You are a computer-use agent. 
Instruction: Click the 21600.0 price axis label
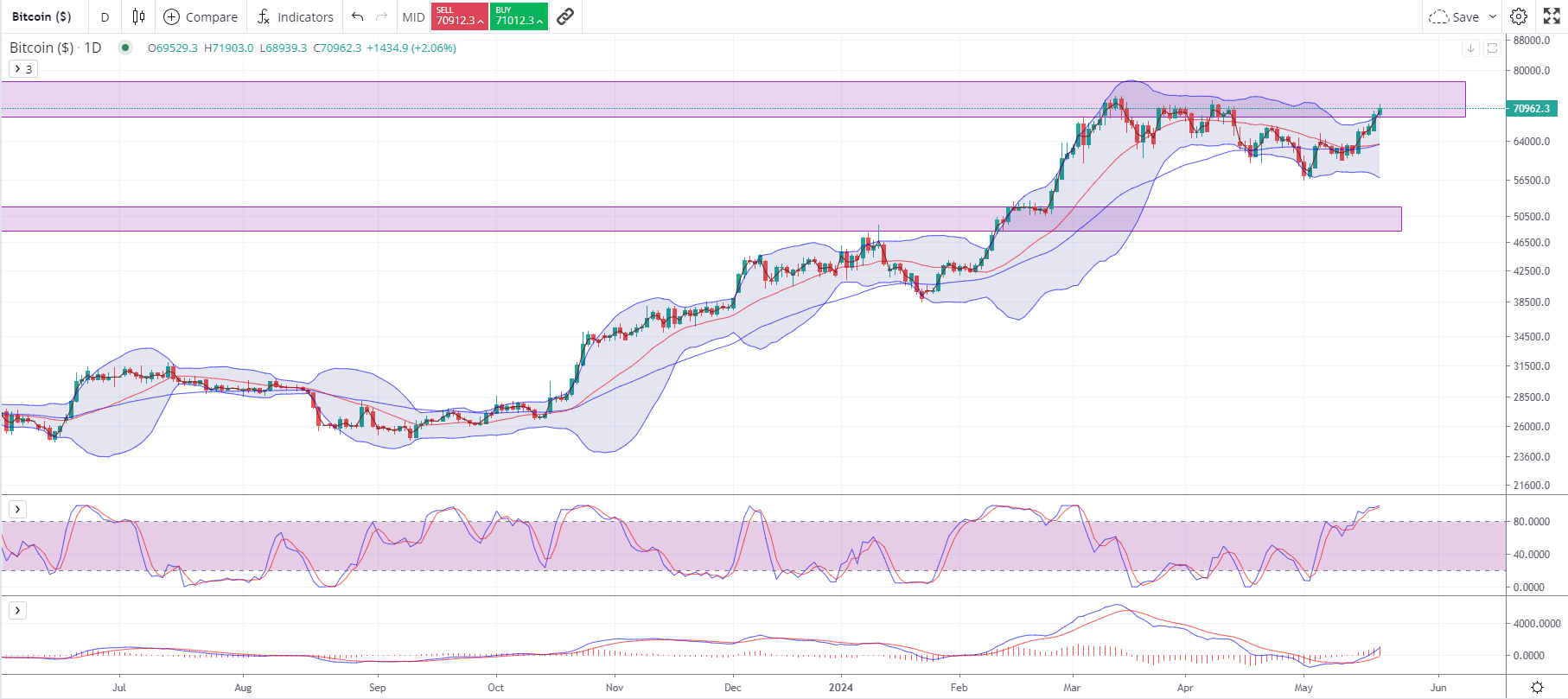point(1531,485)
